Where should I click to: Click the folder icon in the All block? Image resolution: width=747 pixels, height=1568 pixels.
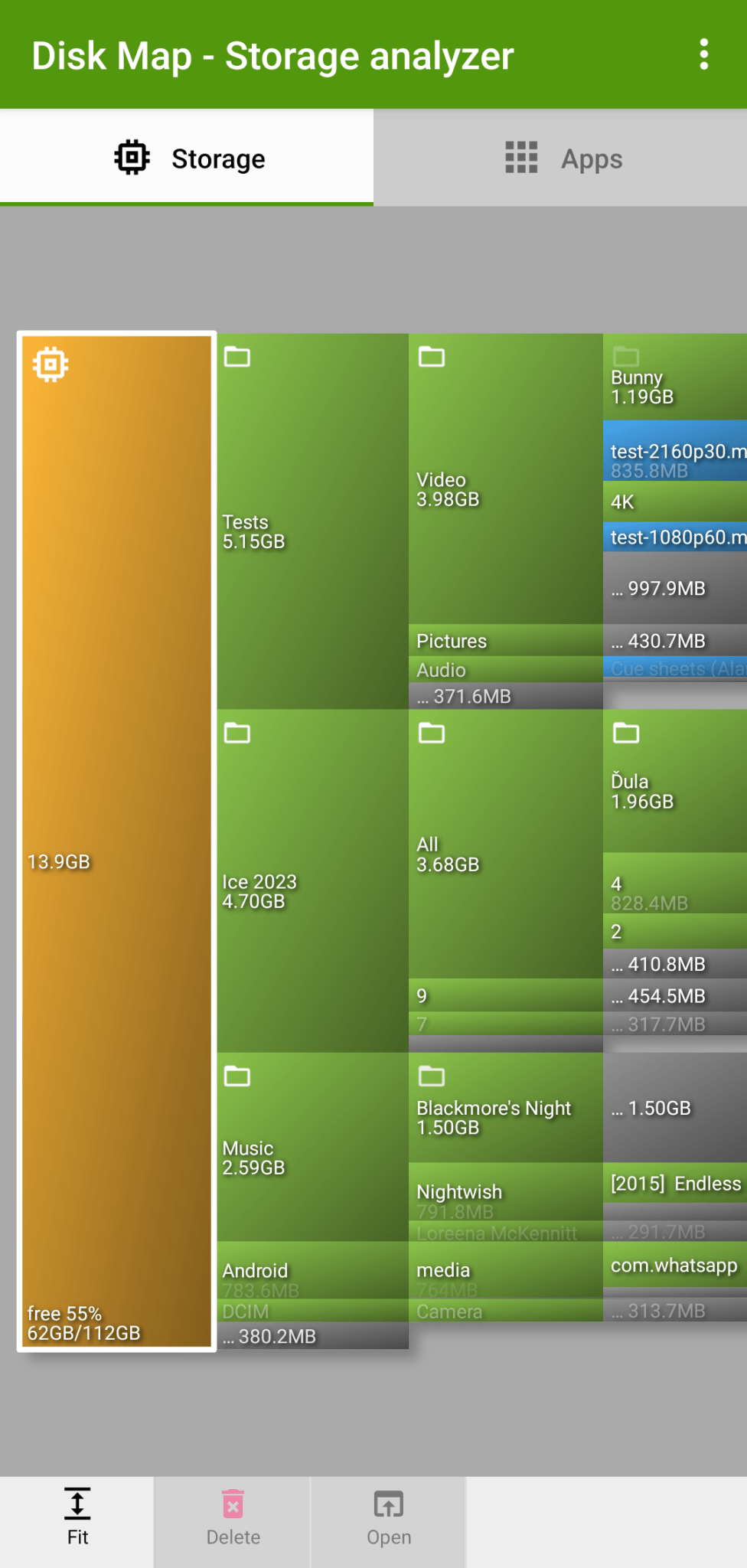pos(432,733)
